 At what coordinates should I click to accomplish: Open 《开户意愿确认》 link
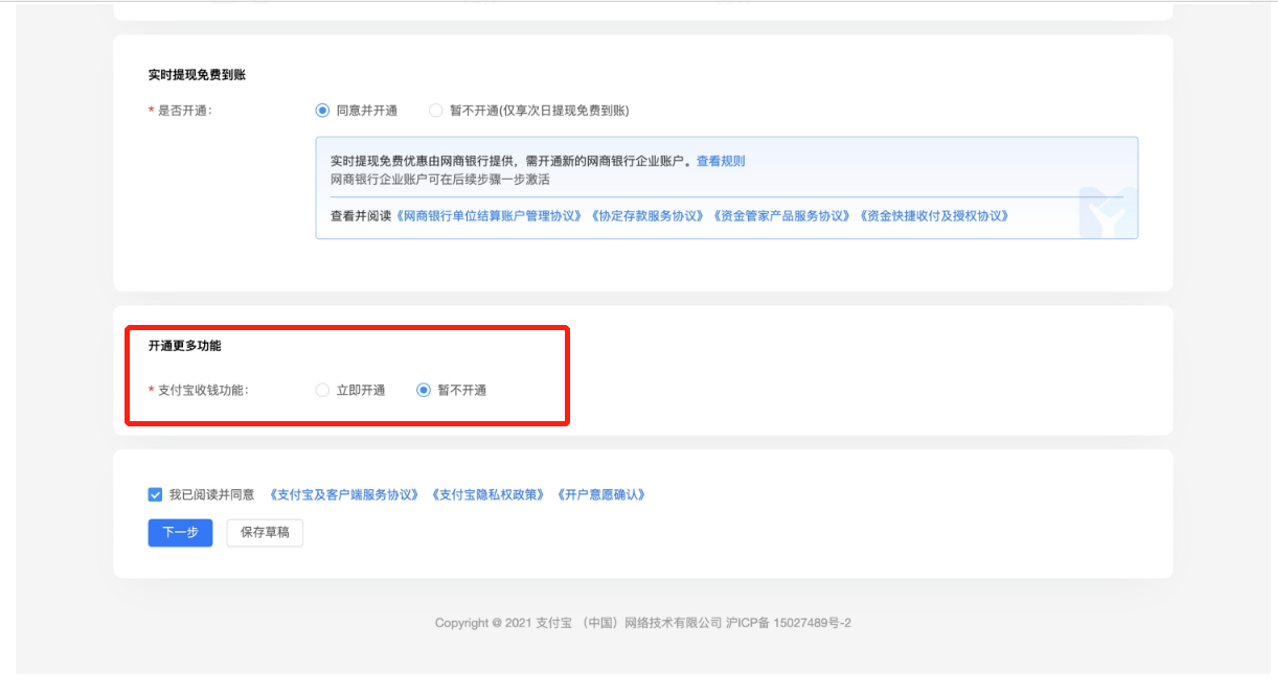click(601, 494)
